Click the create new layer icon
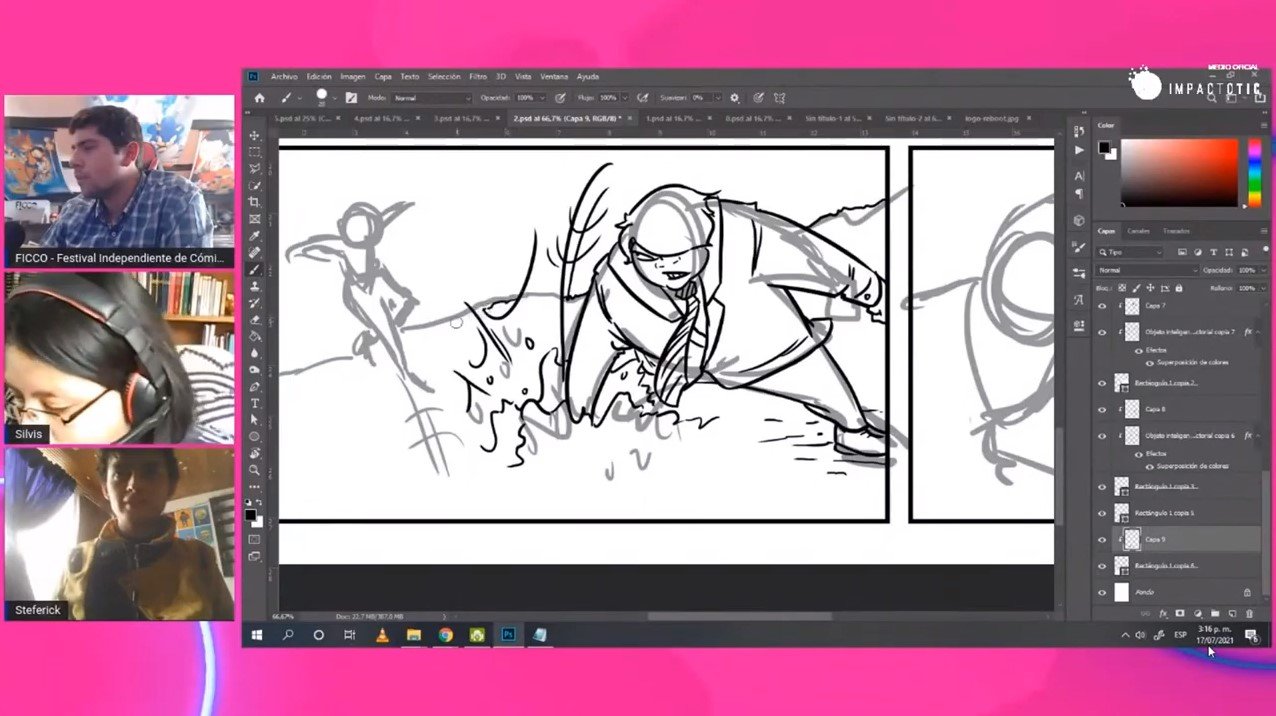This screenshot has height=716, width=1276. (x=1232, y=613)
